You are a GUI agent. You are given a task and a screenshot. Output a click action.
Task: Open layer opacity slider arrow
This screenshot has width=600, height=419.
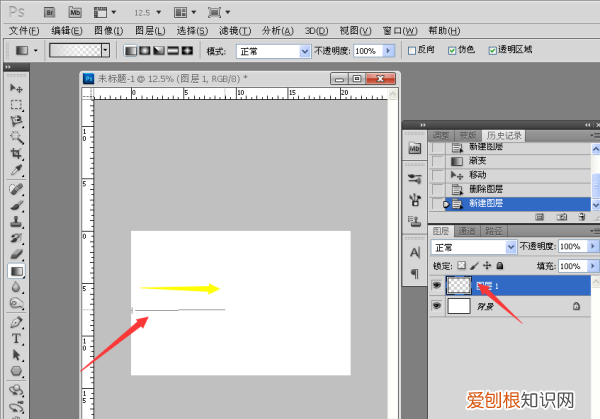click(593, 246)
